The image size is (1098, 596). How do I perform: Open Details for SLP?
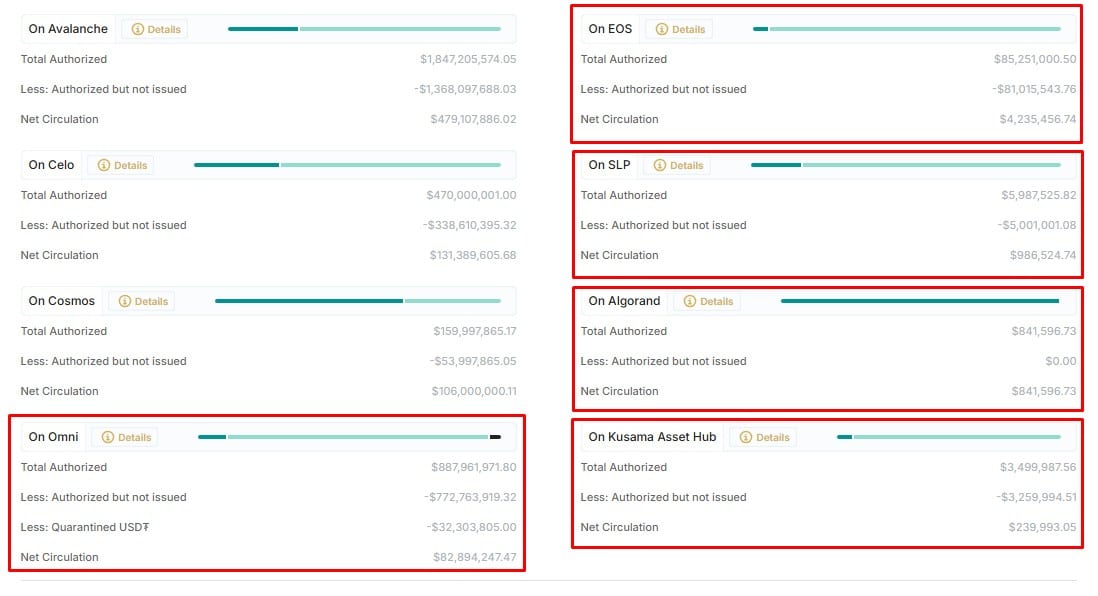point(677,165)
